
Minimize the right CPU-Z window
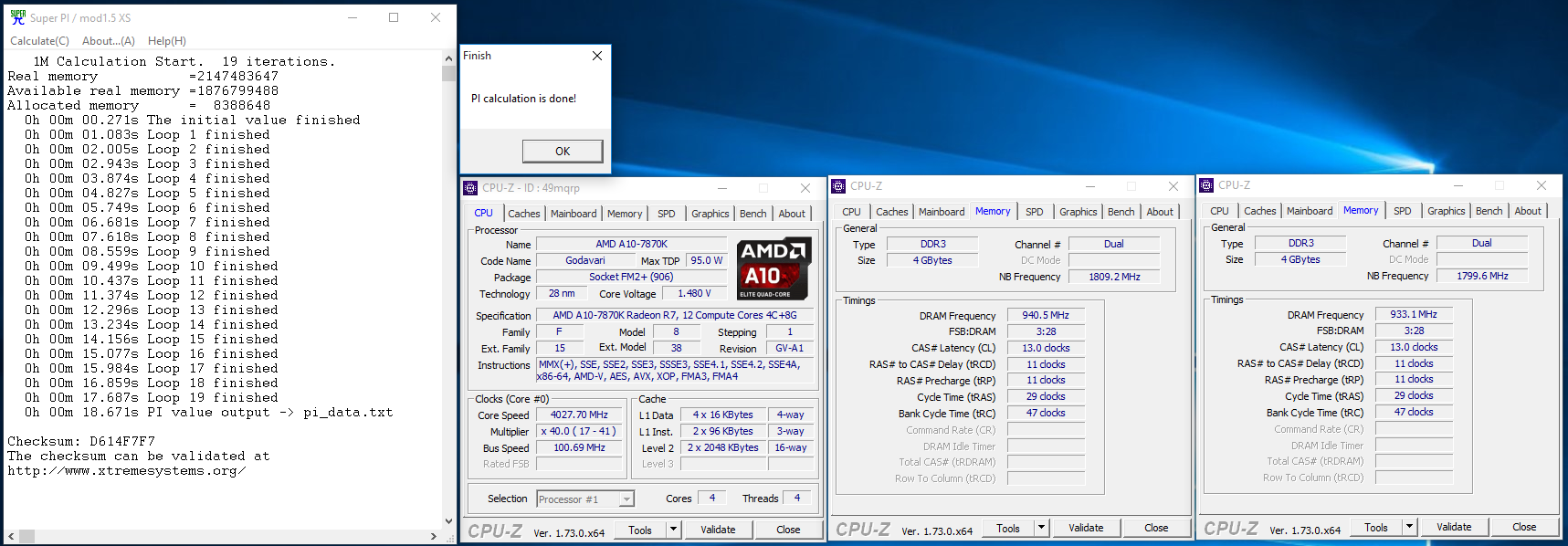[x=1458, y=185]
